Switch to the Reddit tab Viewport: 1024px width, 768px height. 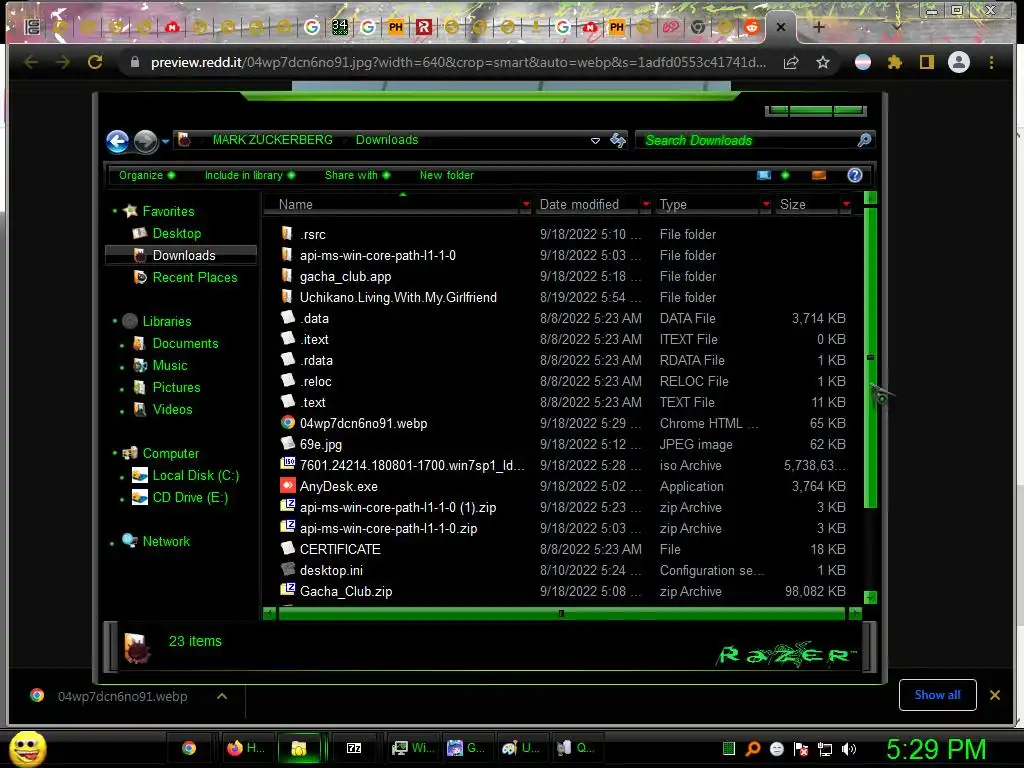click(752, 27)
